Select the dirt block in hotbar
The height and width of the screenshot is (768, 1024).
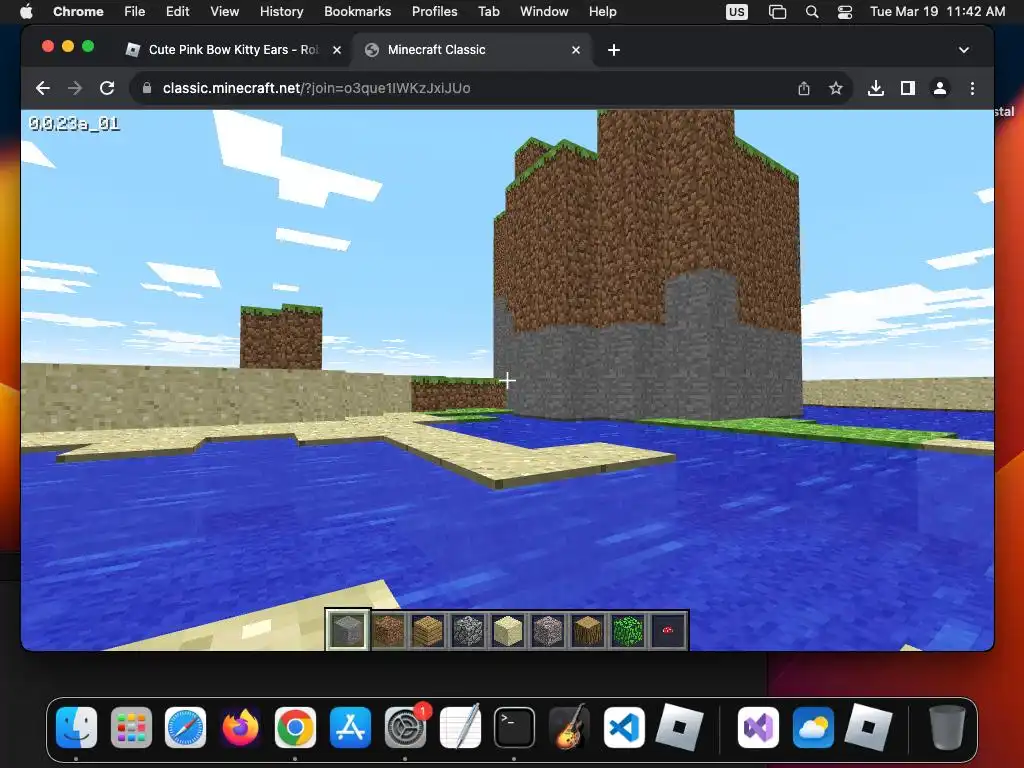coord(389,630)
